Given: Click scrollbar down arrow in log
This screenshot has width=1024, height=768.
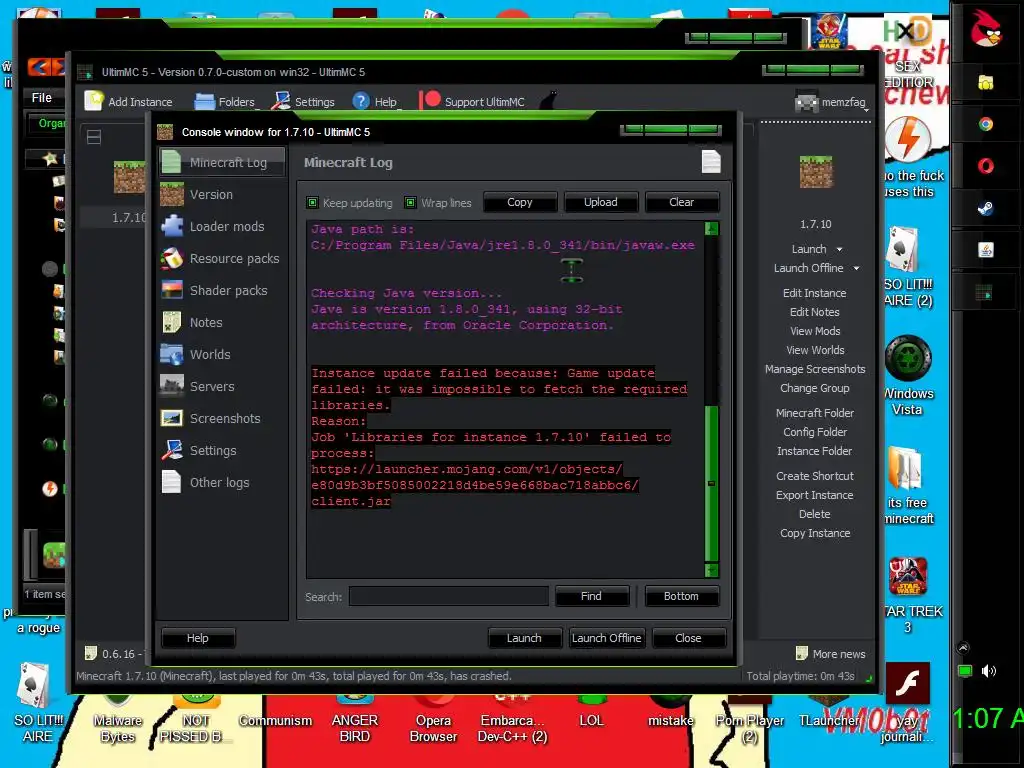Looking at the screenshot, I should (x=712, y=570).
